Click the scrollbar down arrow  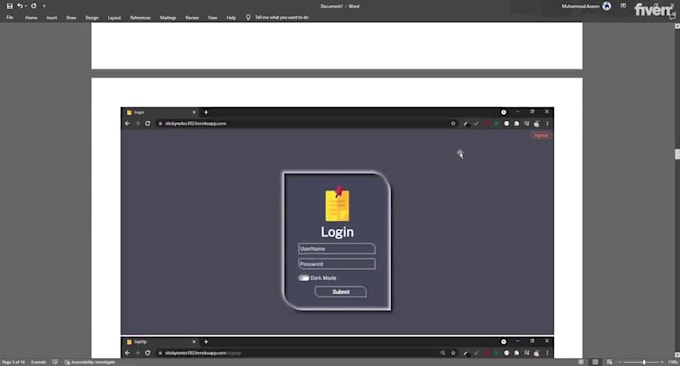(x=677, y=355)
